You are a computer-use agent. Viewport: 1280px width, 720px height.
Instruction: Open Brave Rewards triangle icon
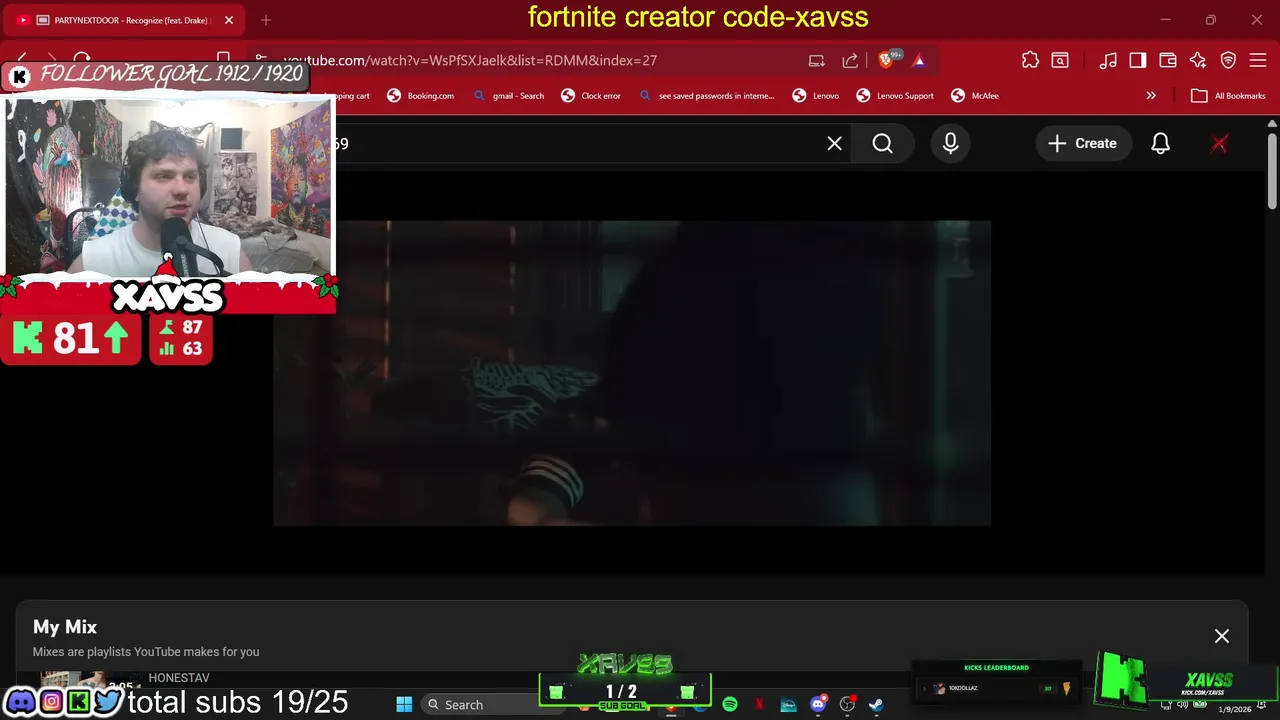point(919,61)
